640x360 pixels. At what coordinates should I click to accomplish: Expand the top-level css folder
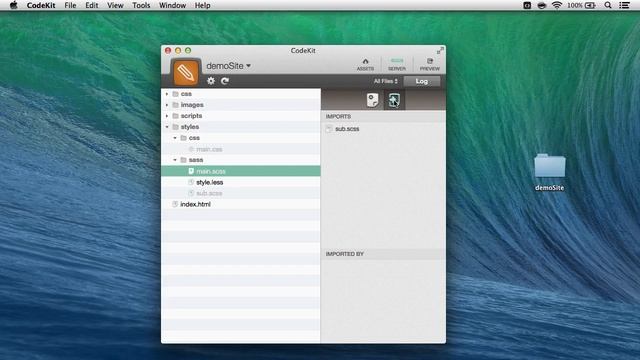pyautogui.click(x=167, y=94)
